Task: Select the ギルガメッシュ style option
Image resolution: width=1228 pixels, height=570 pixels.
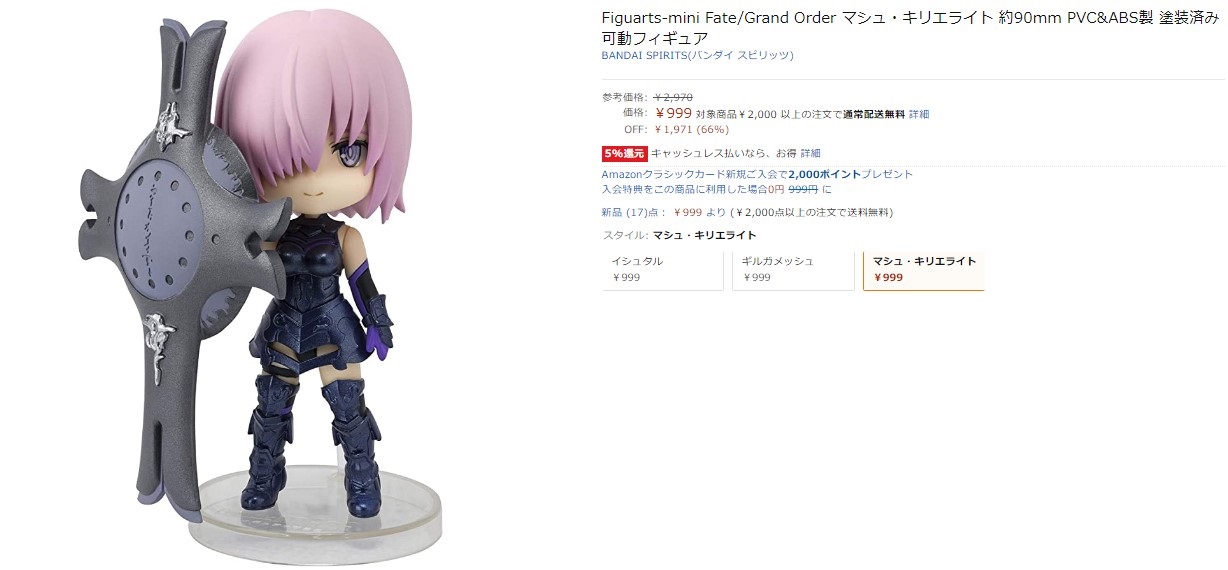Action: [x=792, y=270]
